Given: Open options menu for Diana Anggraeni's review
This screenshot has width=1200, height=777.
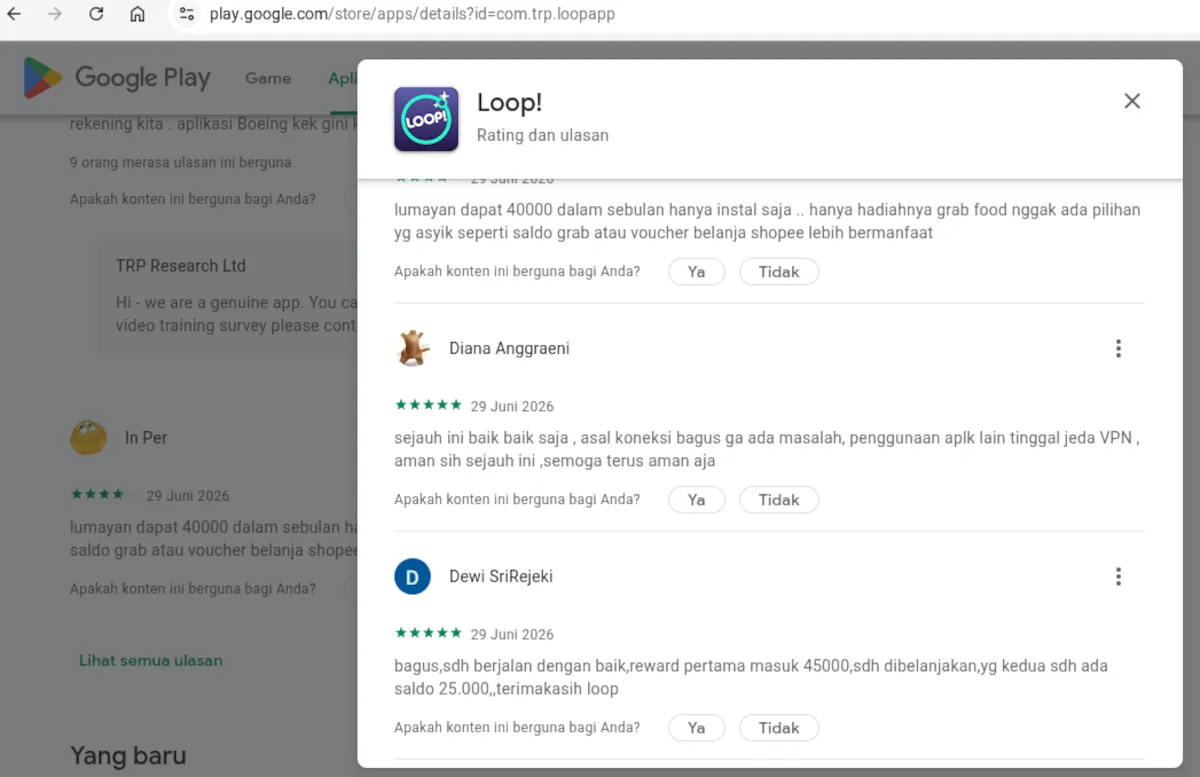Looking at the screenshot, I should [x=1118, y=349].
